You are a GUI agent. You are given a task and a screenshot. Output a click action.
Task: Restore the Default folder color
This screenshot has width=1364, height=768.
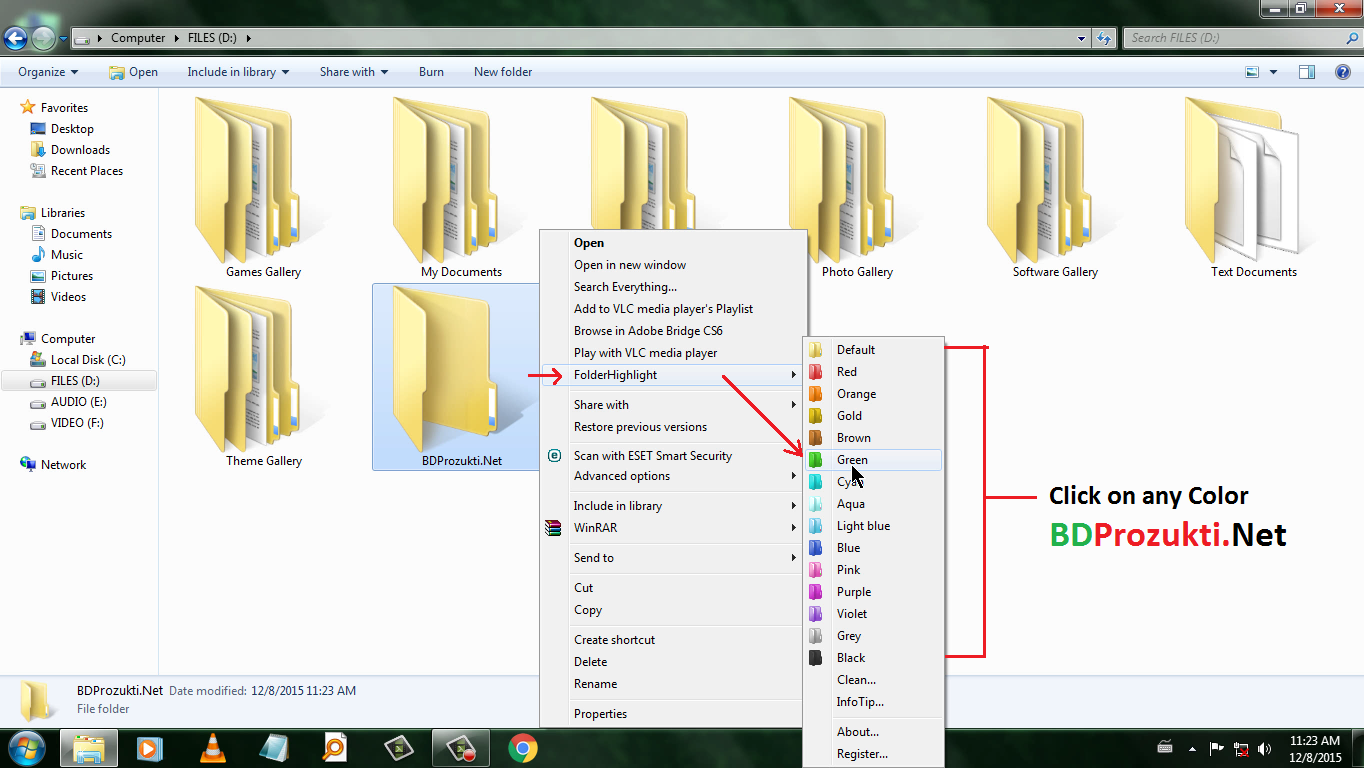873,350
